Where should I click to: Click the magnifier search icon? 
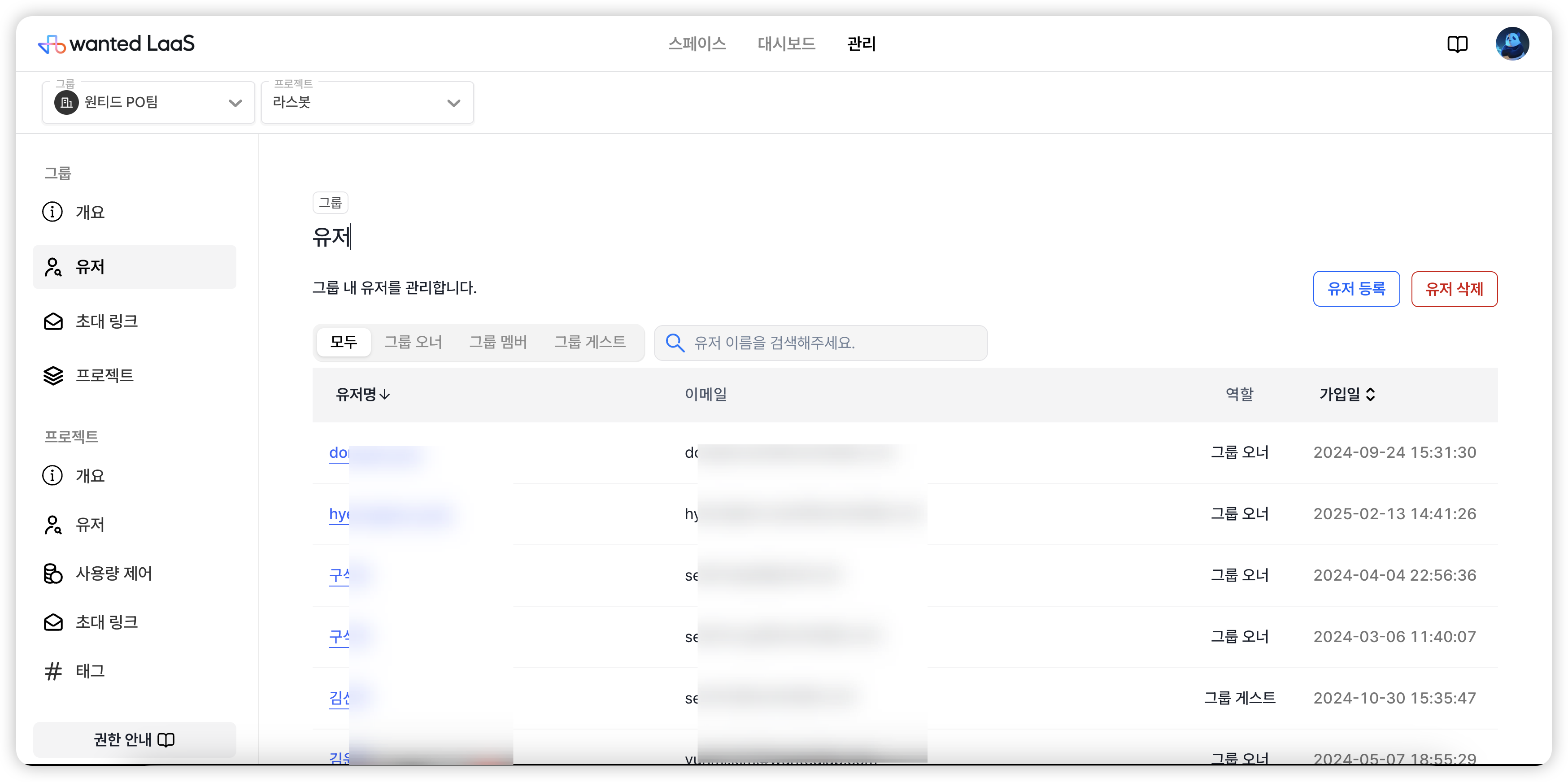click(x=675, y=343)
